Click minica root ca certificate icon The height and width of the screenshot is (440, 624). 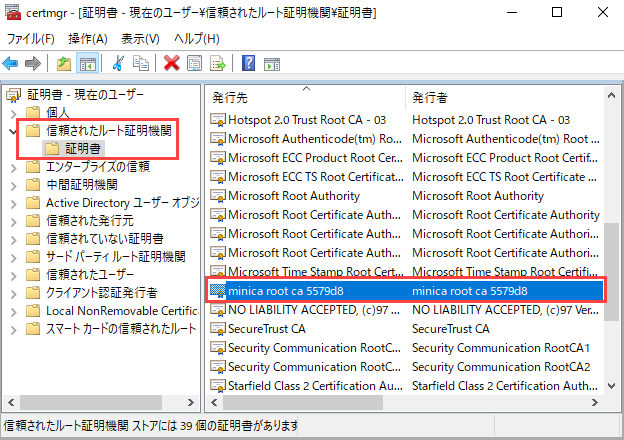(218, 291)
